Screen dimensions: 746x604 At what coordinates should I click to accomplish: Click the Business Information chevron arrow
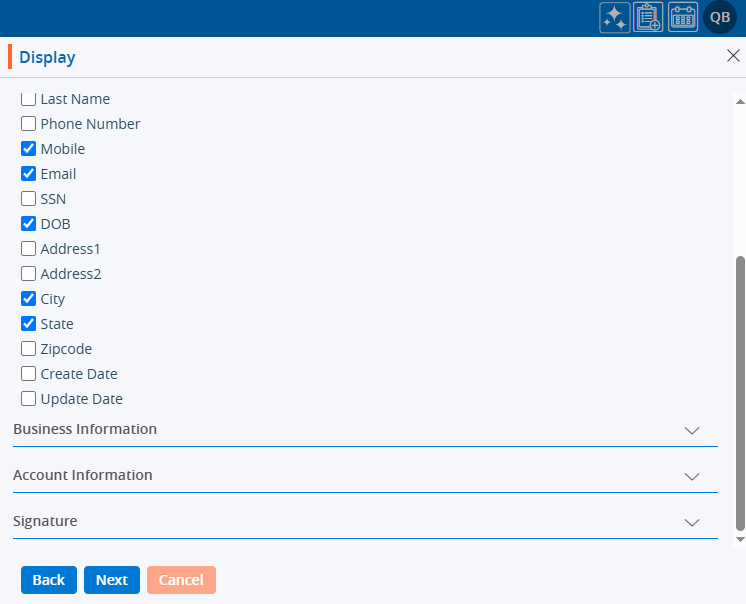[691, 430]
